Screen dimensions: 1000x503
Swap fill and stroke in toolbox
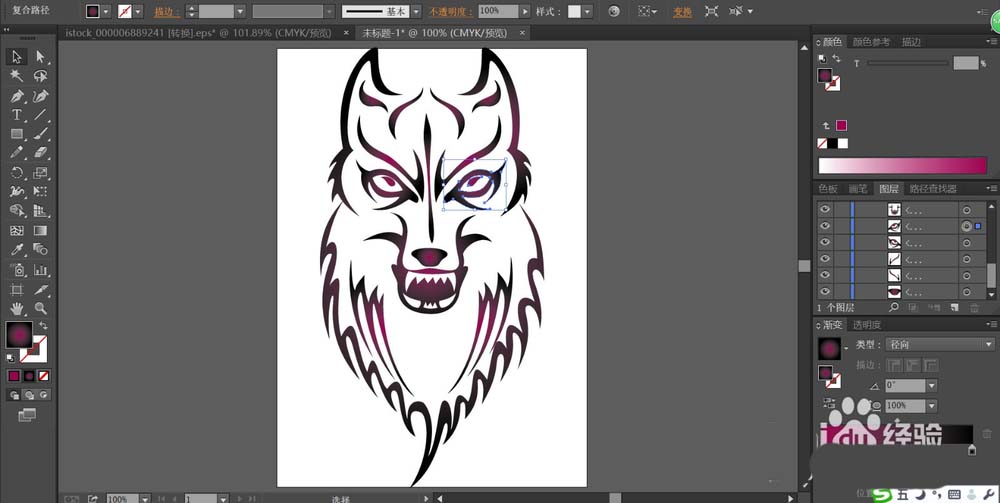44,326
